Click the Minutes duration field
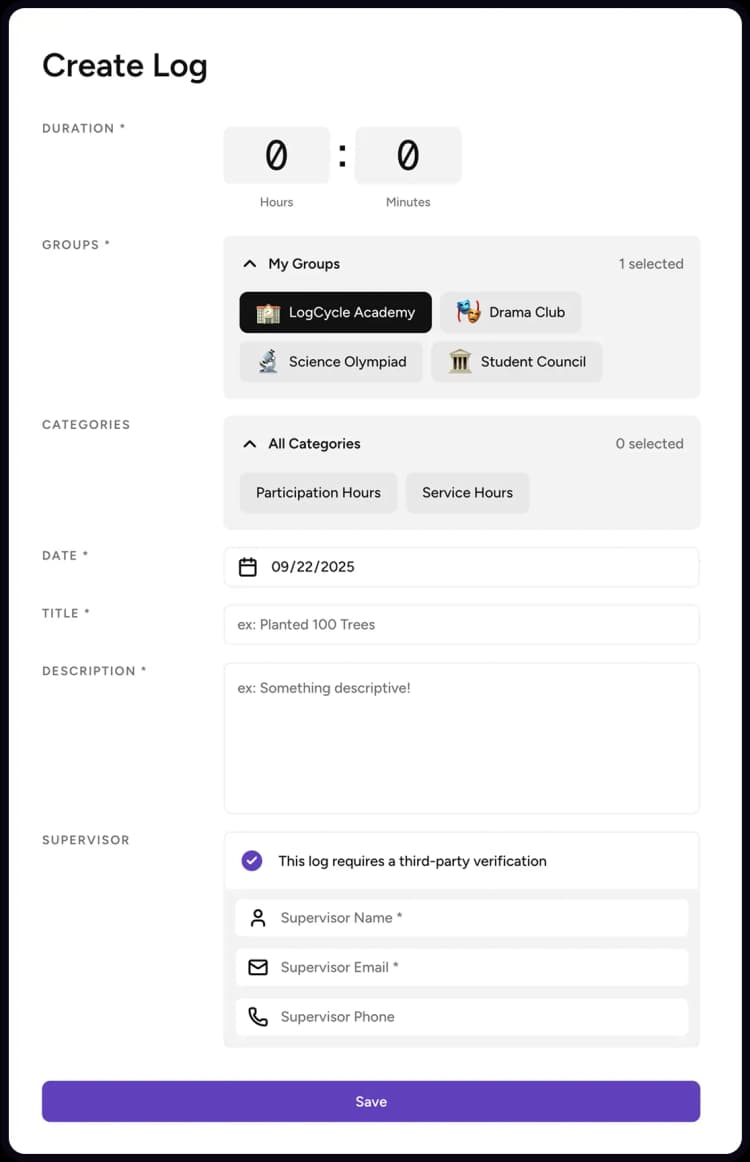This screenshot has height=1162, width=750. 408,156
